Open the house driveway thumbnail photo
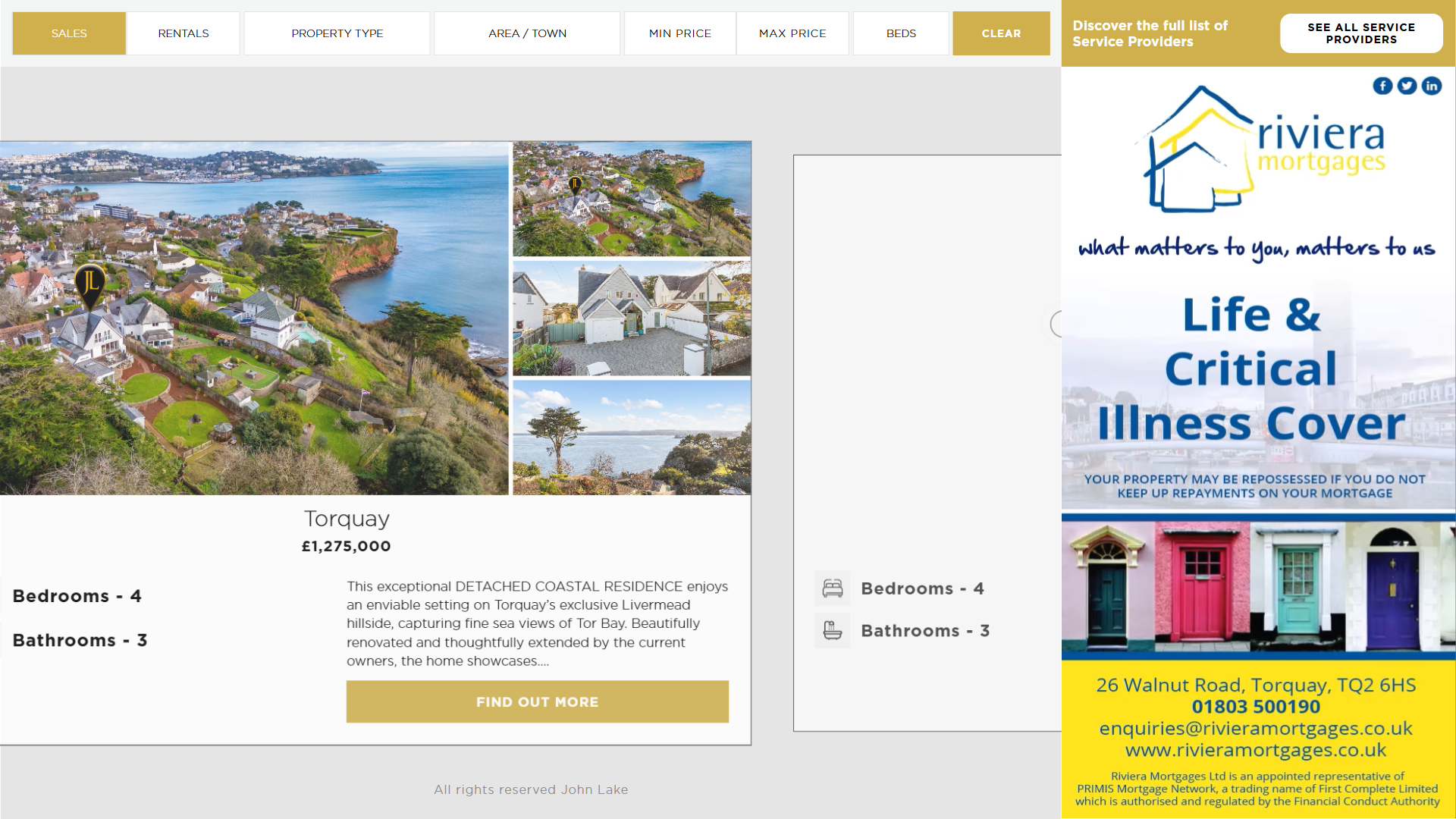Image resolution: width=1456 pixels, height=819 pixels. coord(632,318)
